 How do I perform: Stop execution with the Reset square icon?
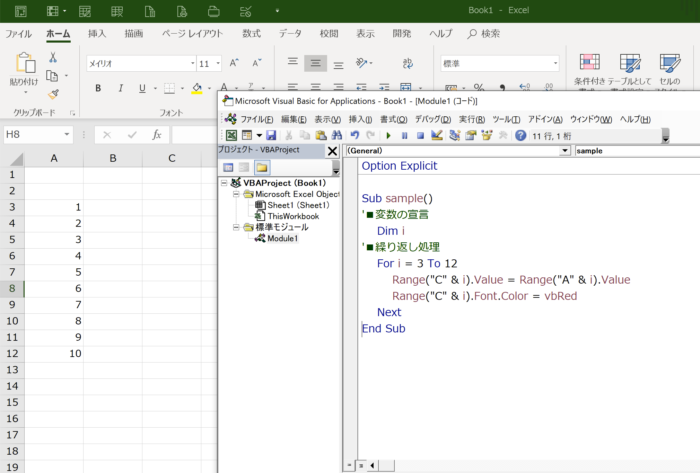pyautogui.click(x=420, y=135)
